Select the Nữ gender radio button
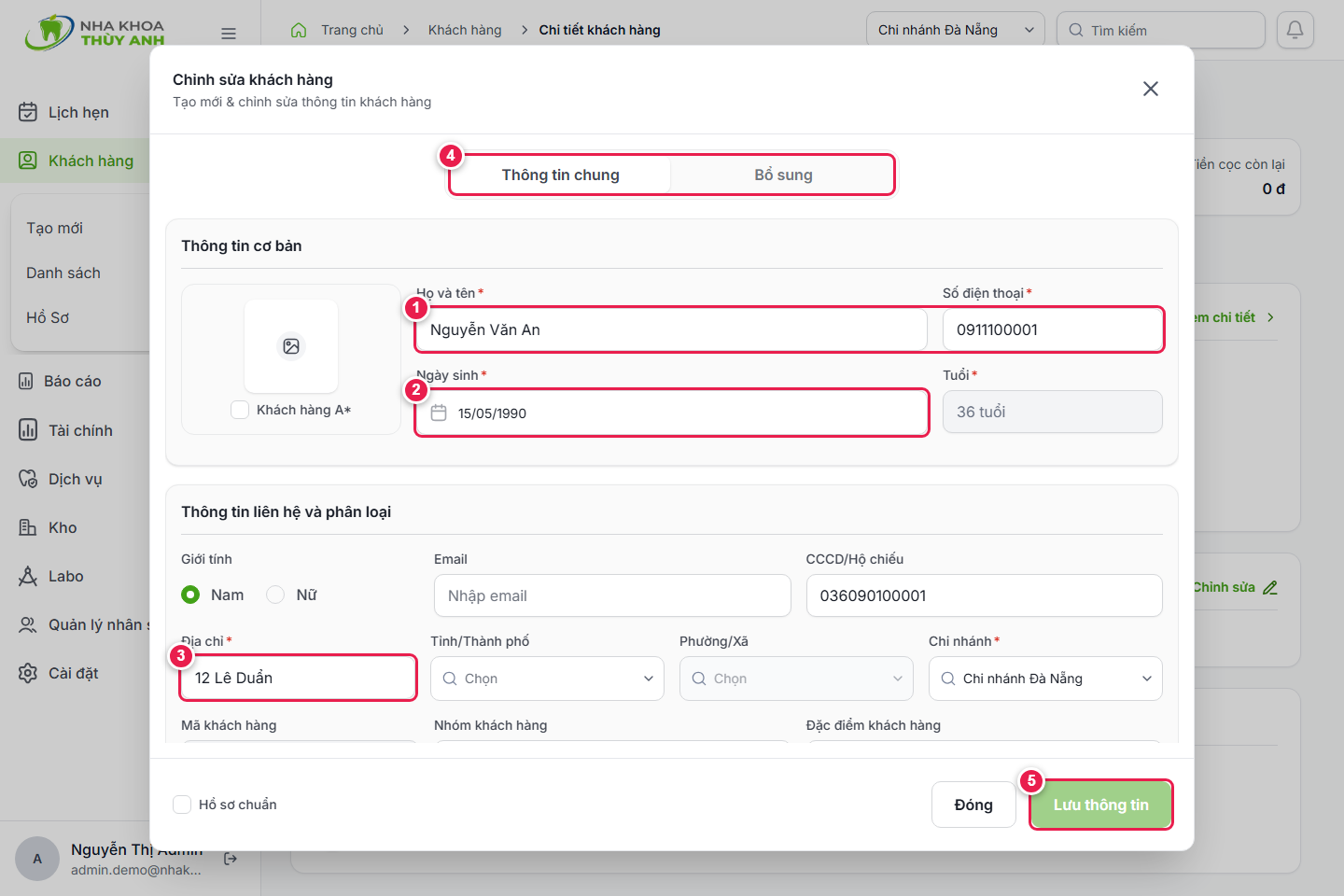Viewport: 1344px width, 896px height. coord(275,595)
